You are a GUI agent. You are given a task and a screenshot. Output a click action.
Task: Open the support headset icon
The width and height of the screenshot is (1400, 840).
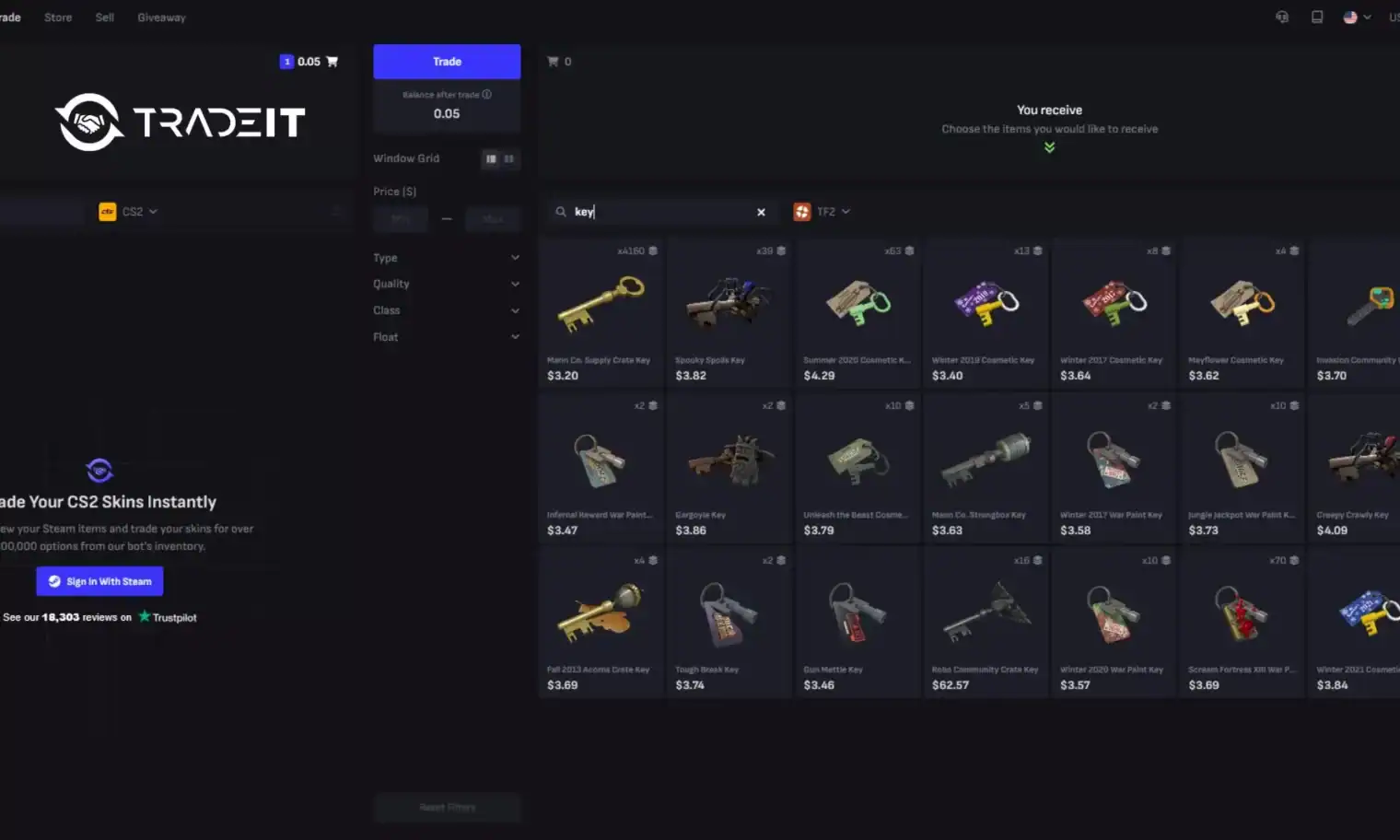1282,17
